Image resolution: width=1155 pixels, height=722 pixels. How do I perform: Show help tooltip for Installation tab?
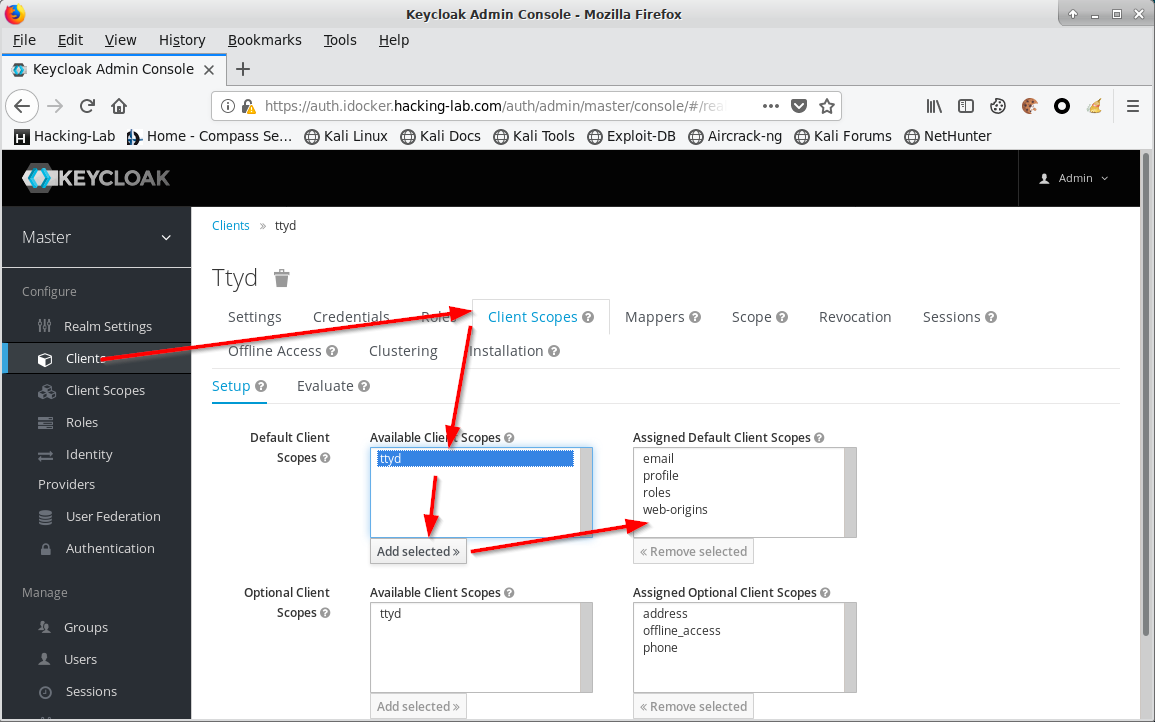pos(554,351)
